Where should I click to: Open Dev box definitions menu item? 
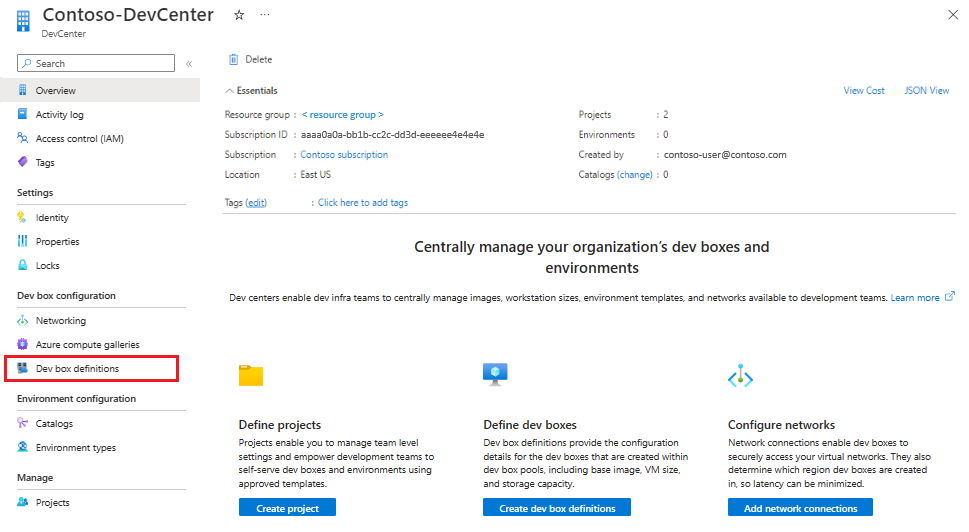(x=77, y=369)
